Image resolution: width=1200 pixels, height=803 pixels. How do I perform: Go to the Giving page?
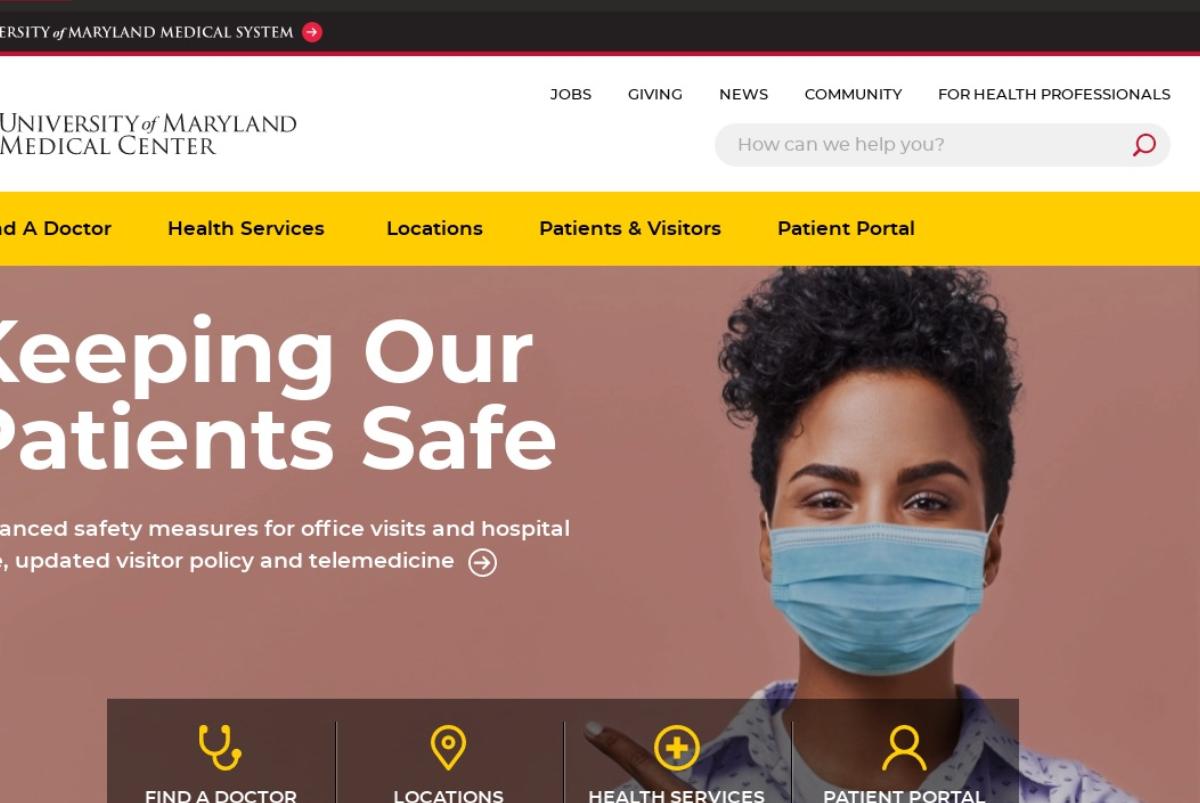(x=655, y=94)
